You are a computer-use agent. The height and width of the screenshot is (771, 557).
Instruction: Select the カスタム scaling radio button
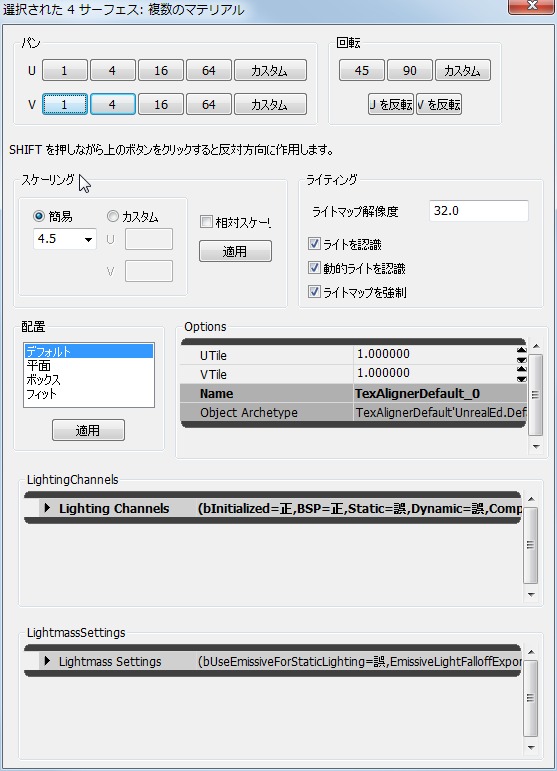tap(113, 216)
